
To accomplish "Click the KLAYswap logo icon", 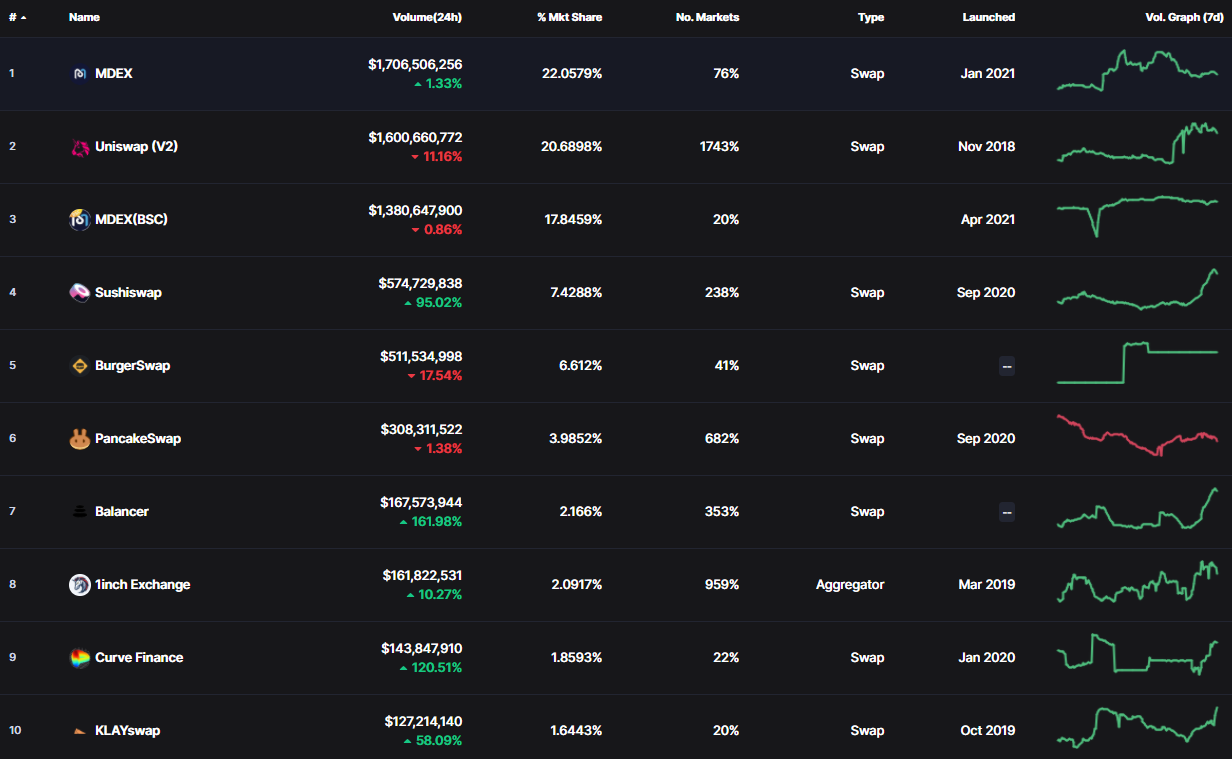I will 80,731.
